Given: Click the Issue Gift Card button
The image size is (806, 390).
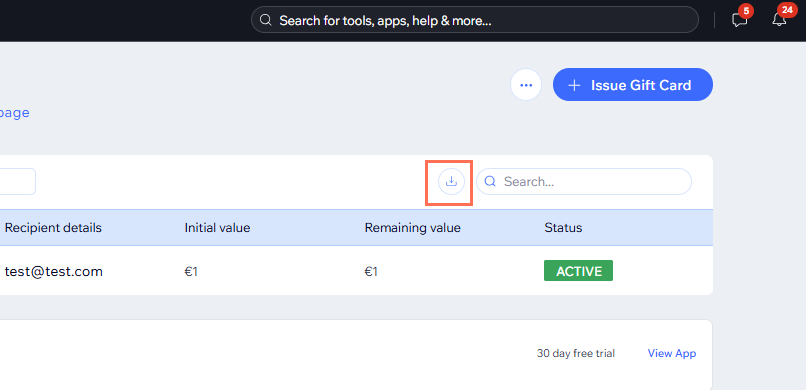Looking at the screenshot, I should (633, 85).
